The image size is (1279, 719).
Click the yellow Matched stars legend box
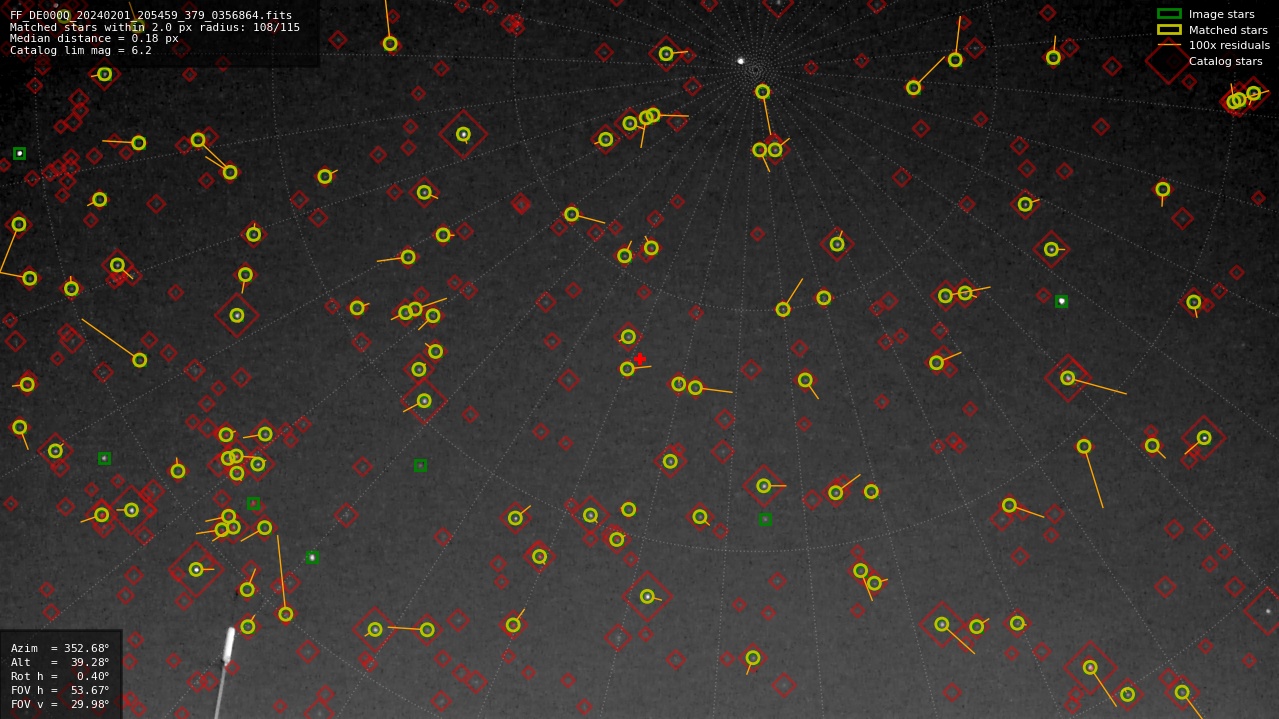pos(1169,30)
